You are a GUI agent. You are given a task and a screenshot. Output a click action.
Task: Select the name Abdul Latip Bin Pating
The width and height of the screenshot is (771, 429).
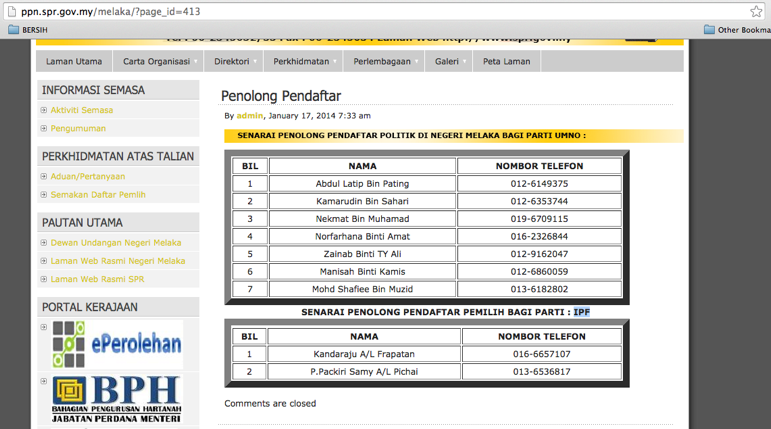pos(362,184)
